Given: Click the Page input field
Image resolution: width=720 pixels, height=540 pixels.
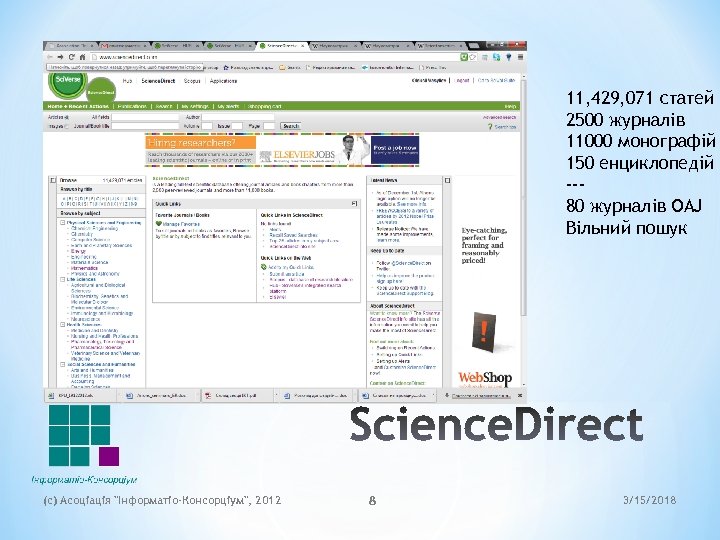Looking at the screenshot, I should (x=269, y=126).
